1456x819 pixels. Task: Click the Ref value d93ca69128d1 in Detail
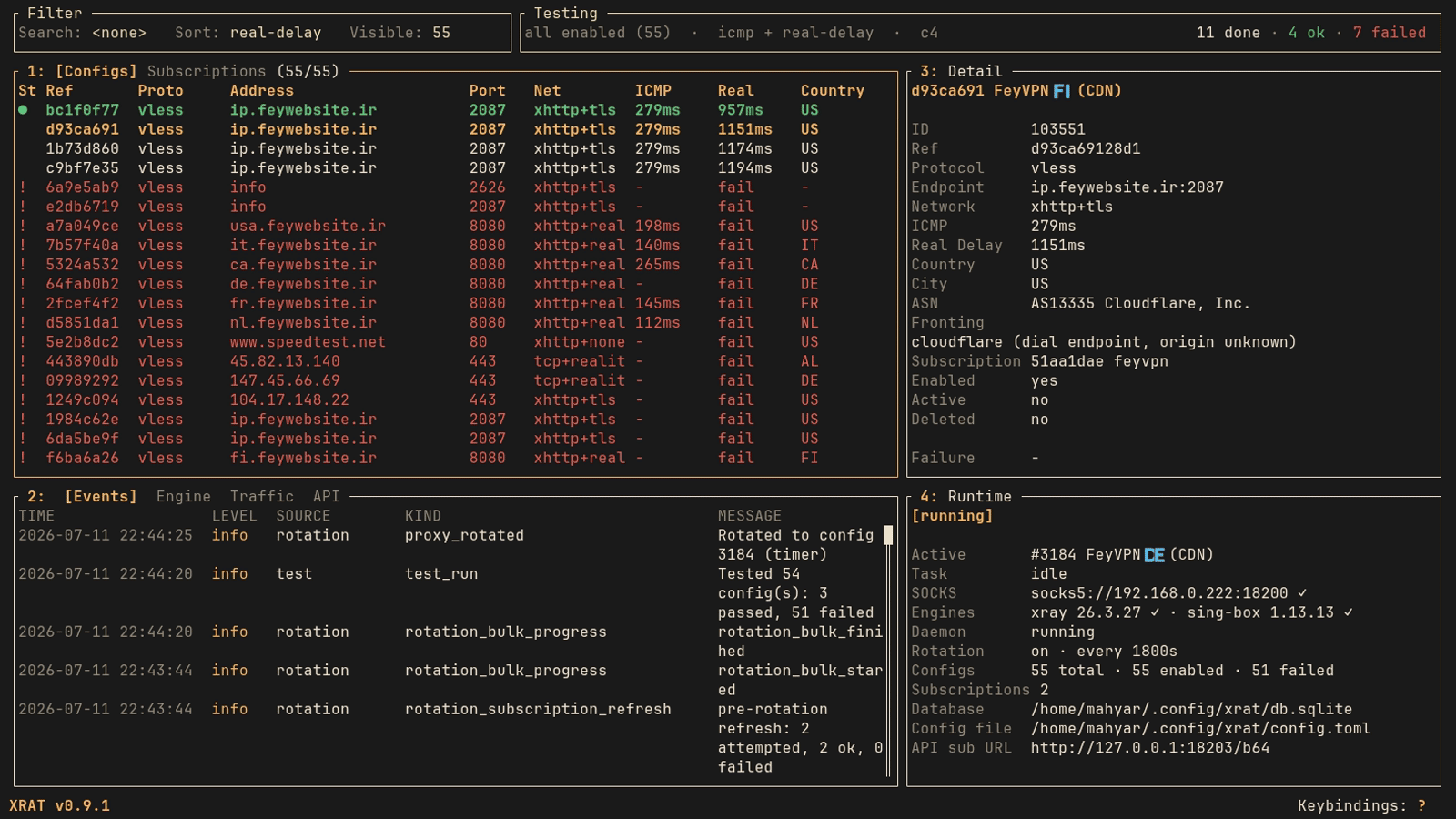click(1086, 148)
